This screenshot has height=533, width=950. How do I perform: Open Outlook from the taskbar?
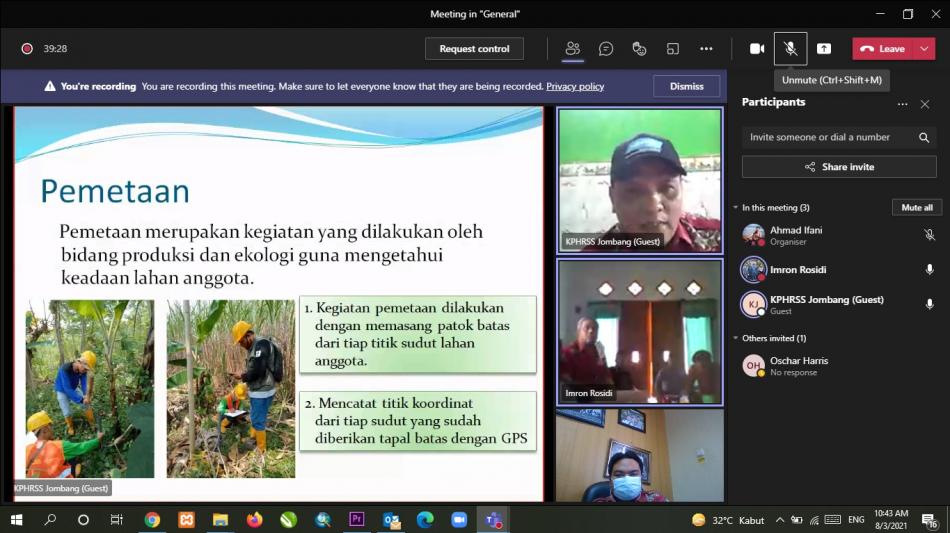tap(391, 520)
